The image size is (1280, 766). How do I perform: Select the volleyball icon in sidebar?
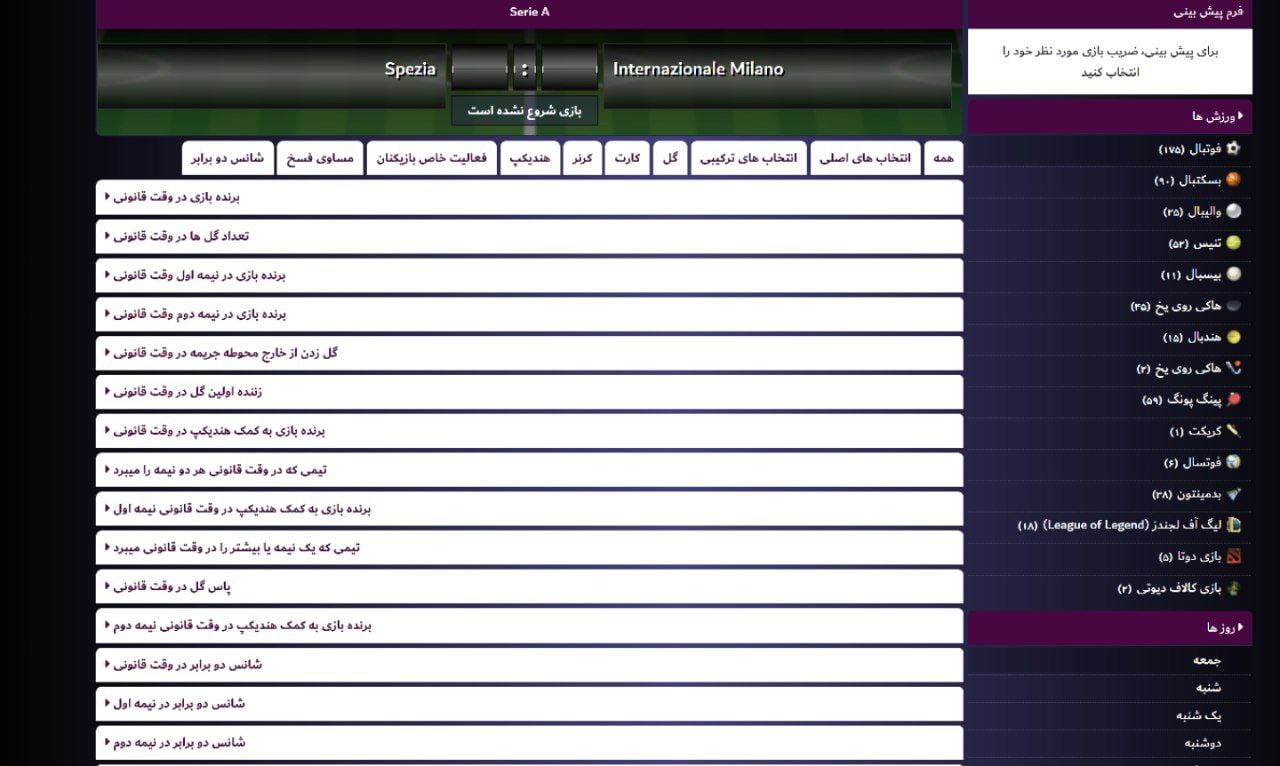pyautogui.click(x=1233, y=211)
